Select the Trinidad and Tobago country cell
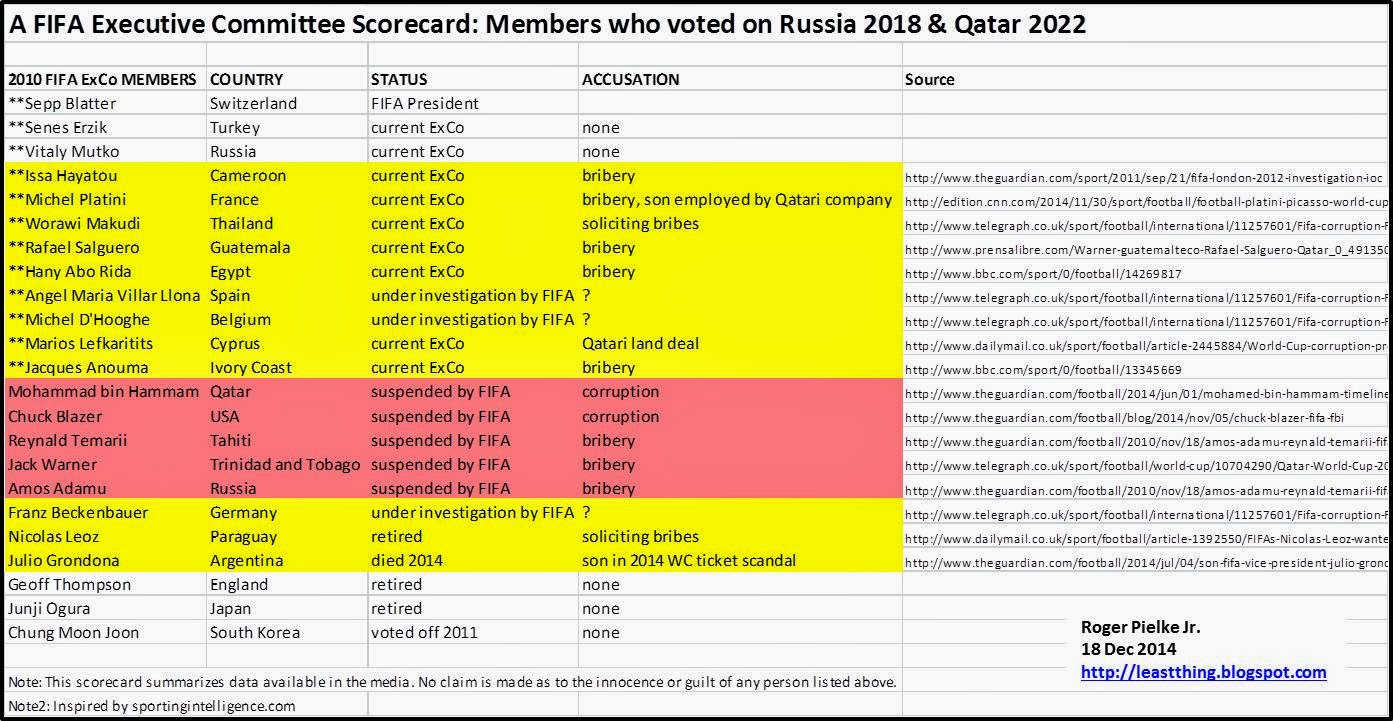 tap(286, 464)
